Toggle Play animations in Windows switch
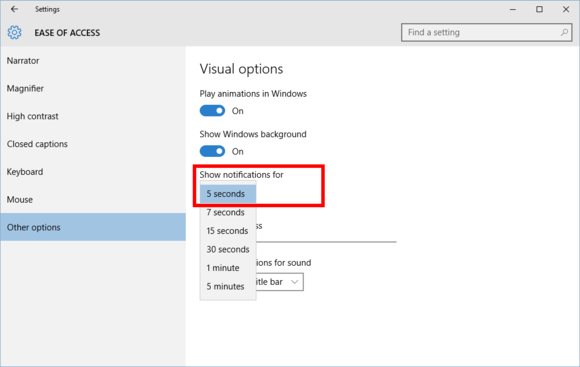The image size is (580, 367). coord(212,111)
